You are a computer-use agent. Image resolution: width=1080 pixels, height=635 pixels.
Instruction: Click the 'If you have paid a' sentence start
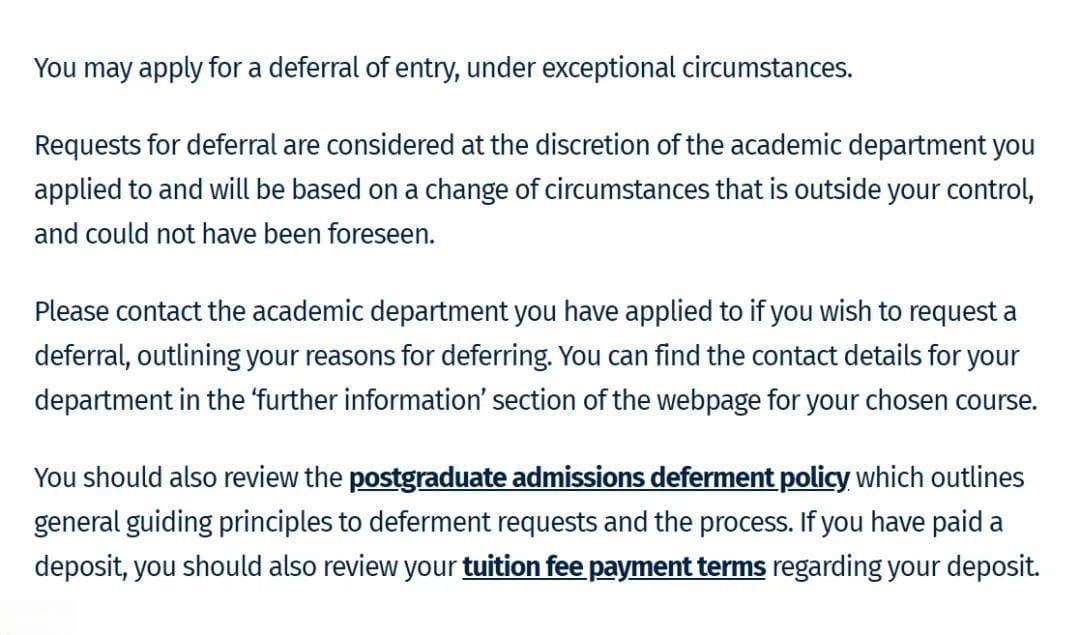click(901, 523)
